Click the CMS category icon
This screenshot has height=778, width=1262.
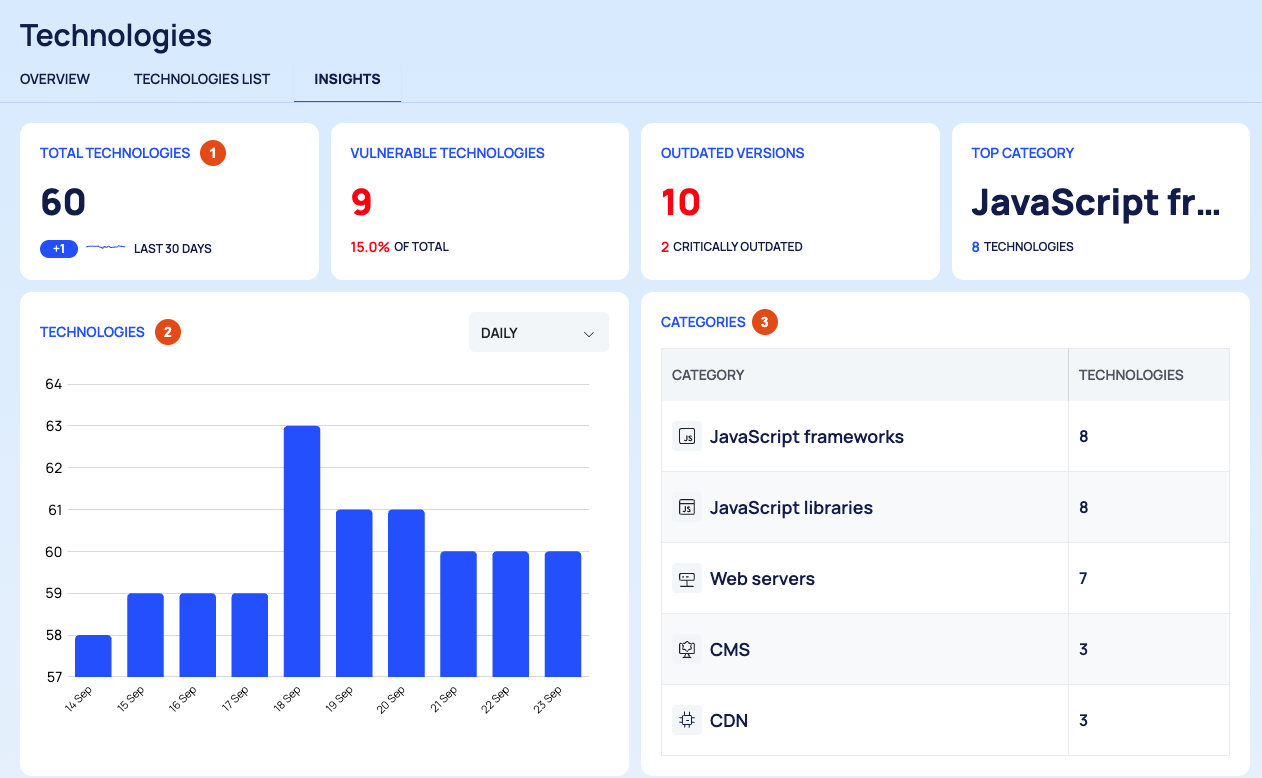coord(687,650)
